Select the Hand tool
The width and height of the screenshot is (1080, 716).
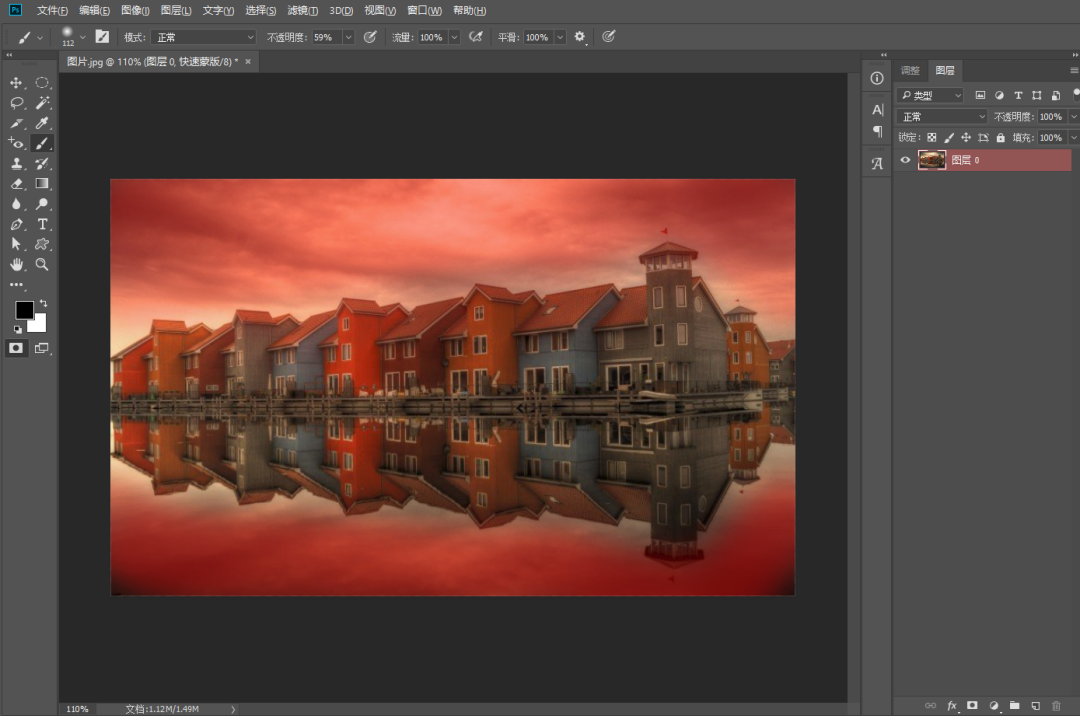click(x=16, y=264)
